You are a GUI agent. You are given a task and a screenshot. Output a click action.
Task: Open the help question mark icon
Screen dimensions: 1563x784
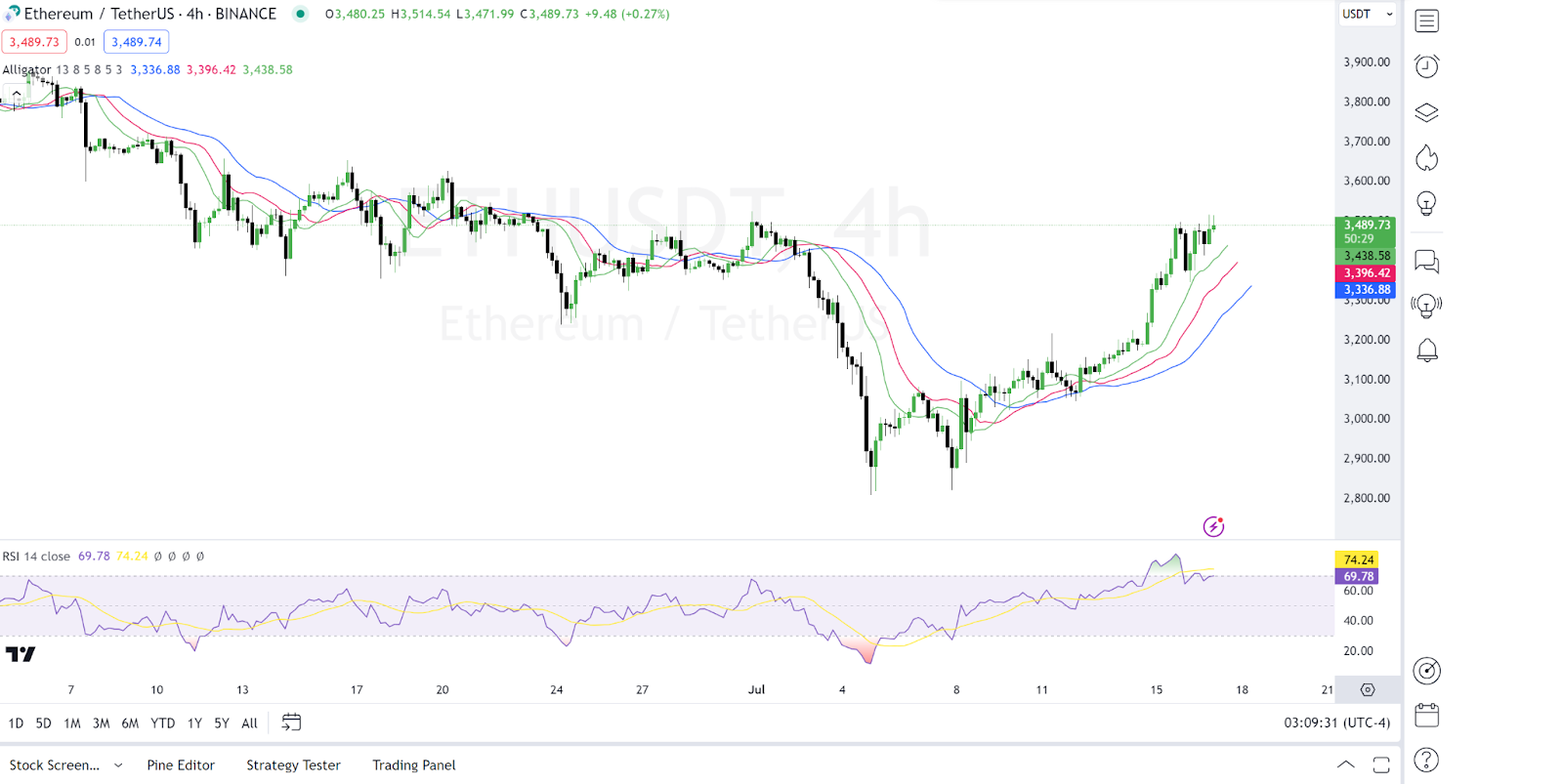tap(1426, 760)
